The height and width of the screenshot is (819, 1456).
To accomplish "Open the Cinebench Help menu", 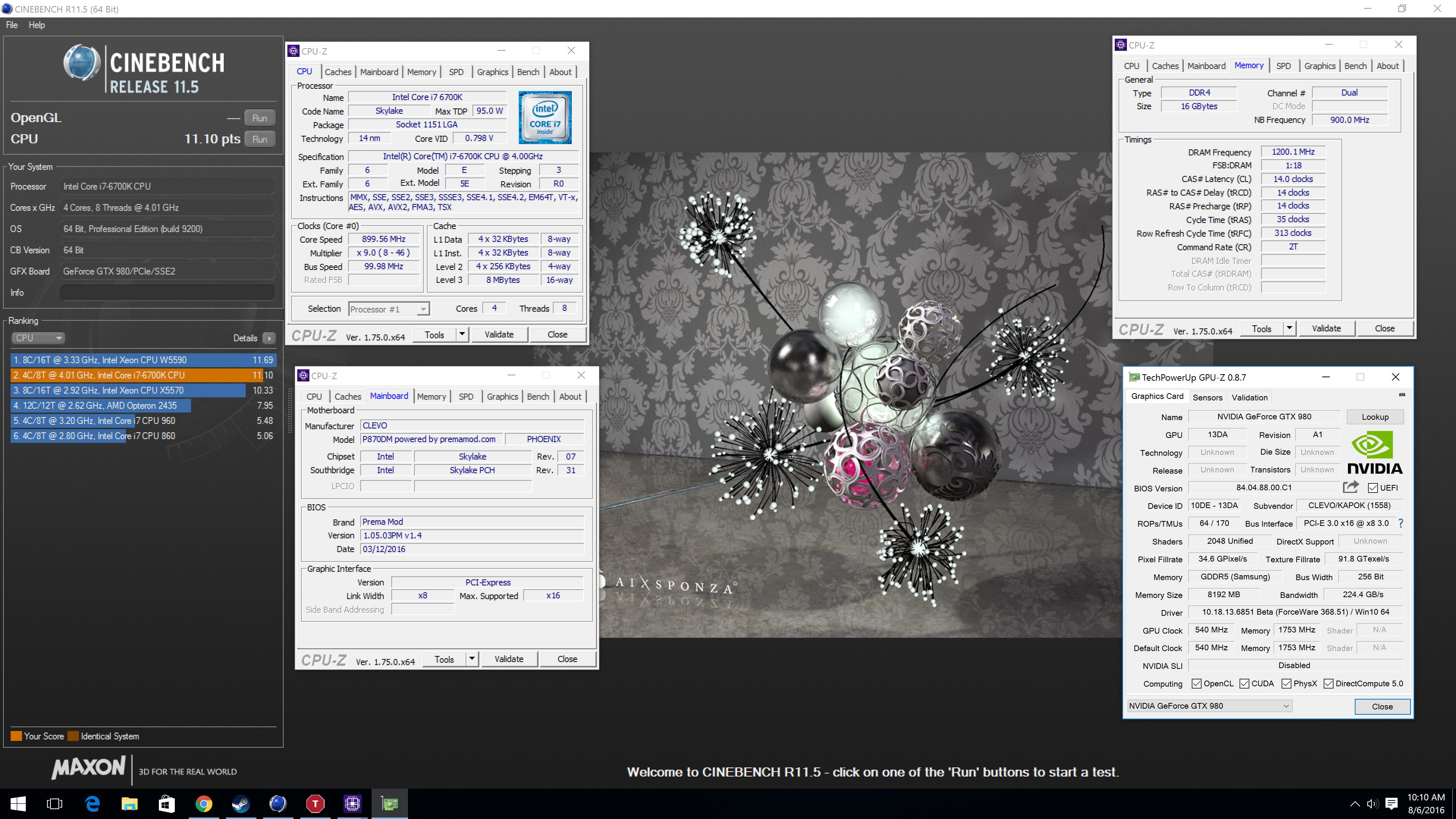I will click(x=37, y=25).
